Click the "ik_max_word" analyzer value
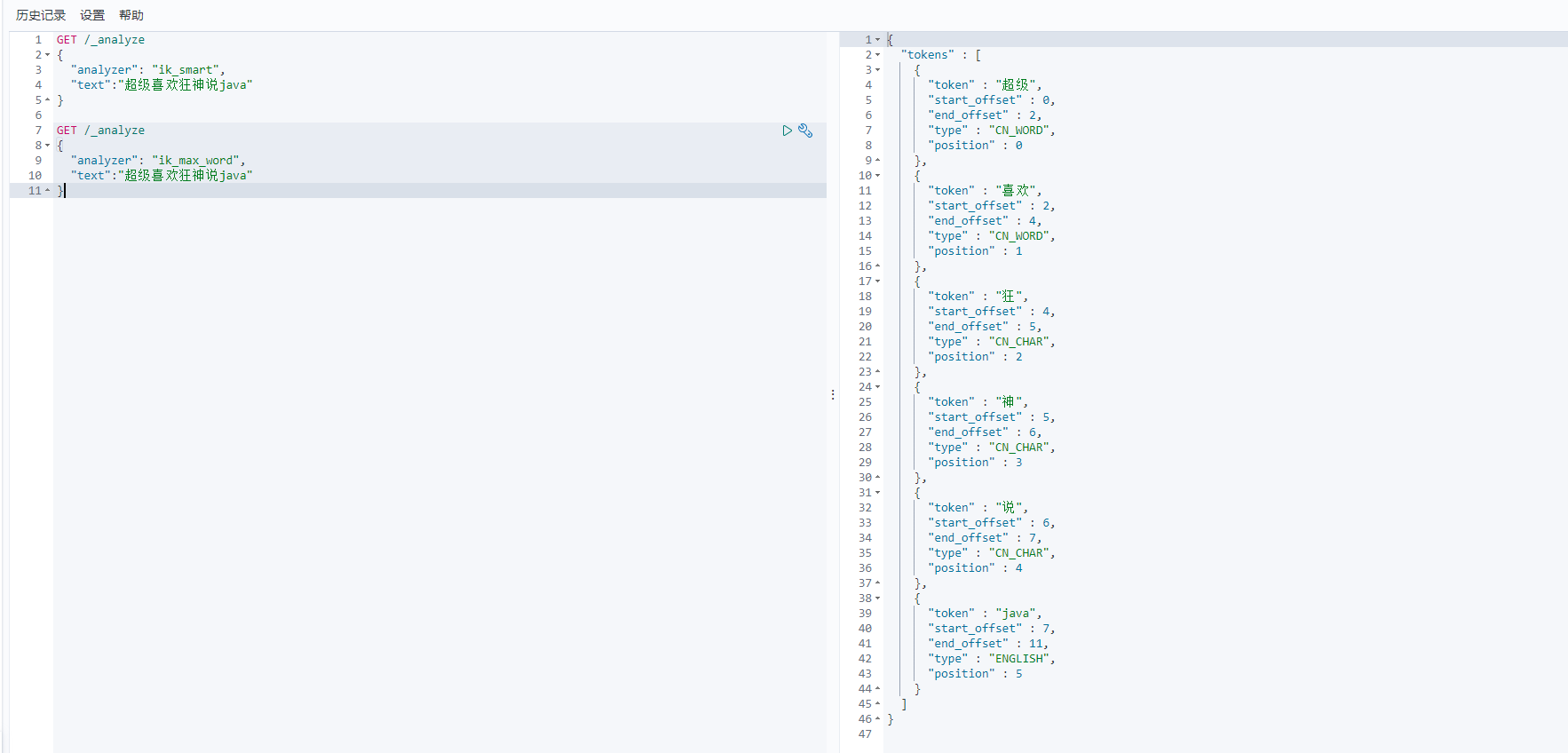Viewport: 1568px width, 753px height. click(x=196, y=161)
